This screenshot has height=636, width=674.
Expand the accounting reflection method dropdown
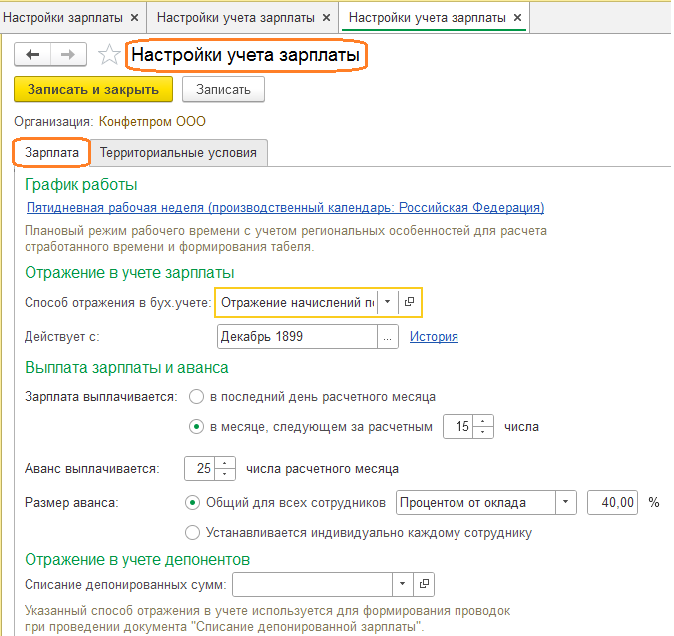pos(387,302)
